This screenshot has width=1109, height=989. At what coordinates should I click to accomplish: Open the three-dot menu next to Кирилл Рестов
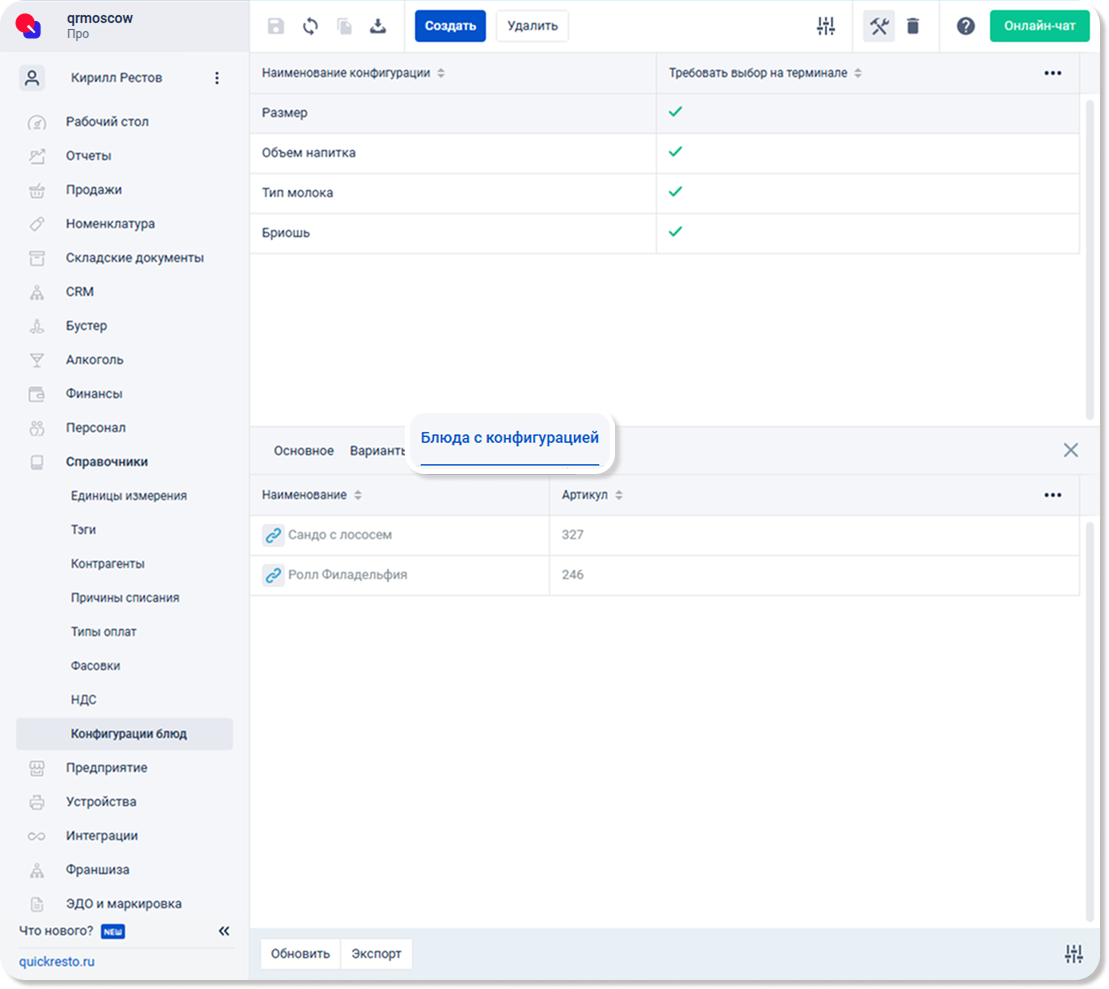217,78
